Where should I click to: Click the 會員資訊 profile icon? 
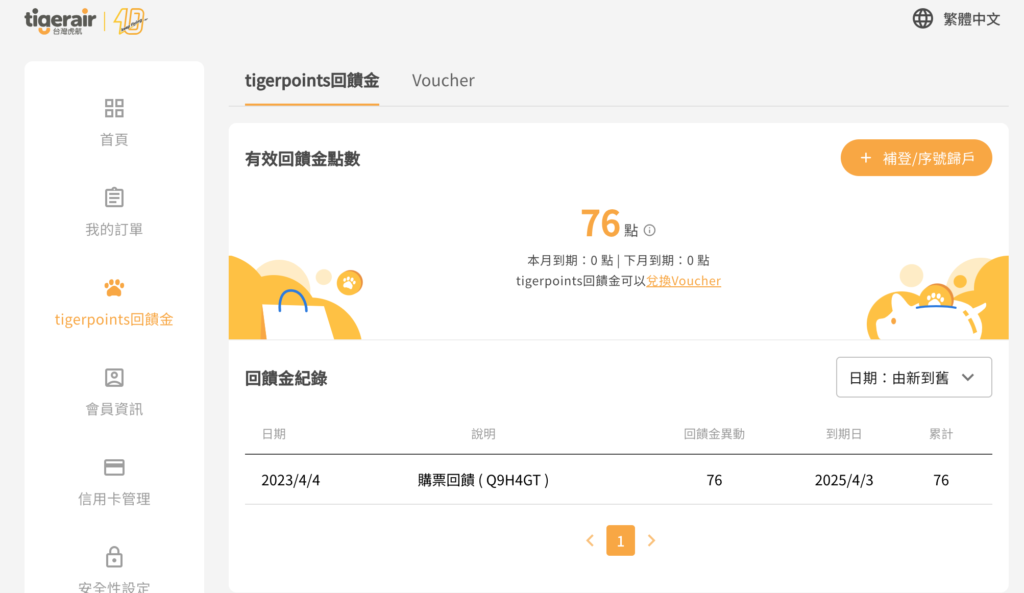(114, 377)
